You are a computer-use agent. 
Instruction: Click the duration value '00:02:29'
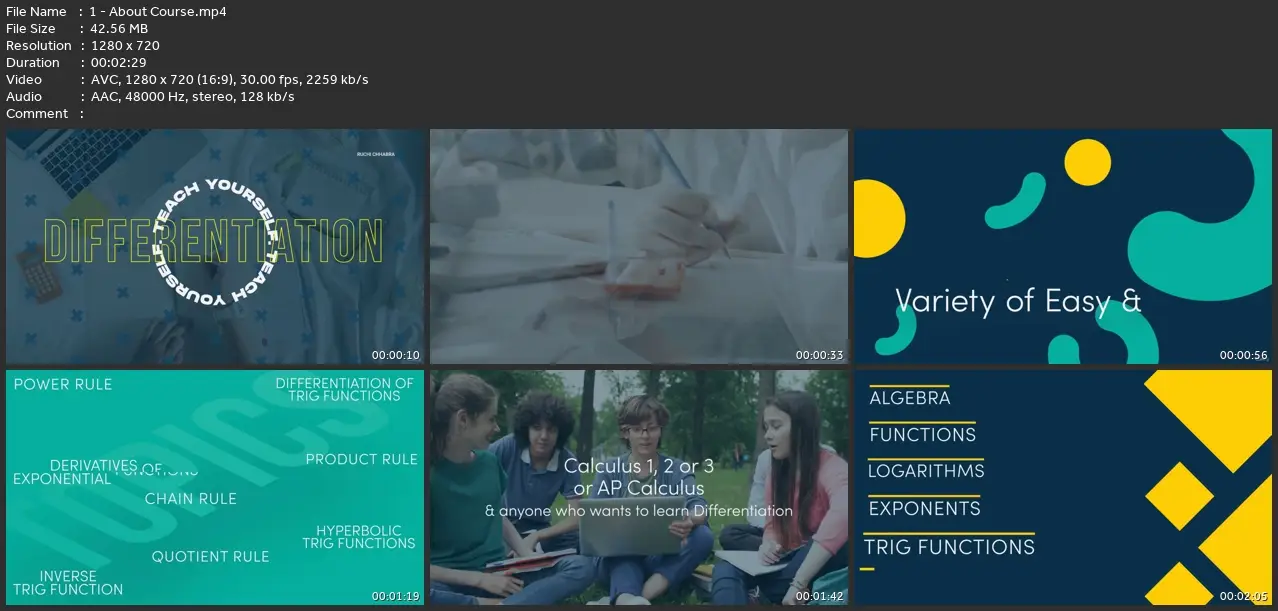pos(119,63)
